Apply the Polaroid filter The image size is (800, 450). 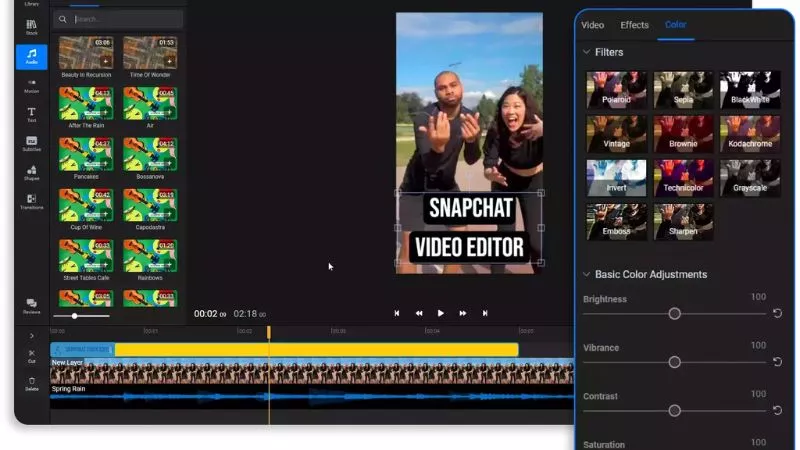coord(616,90)
